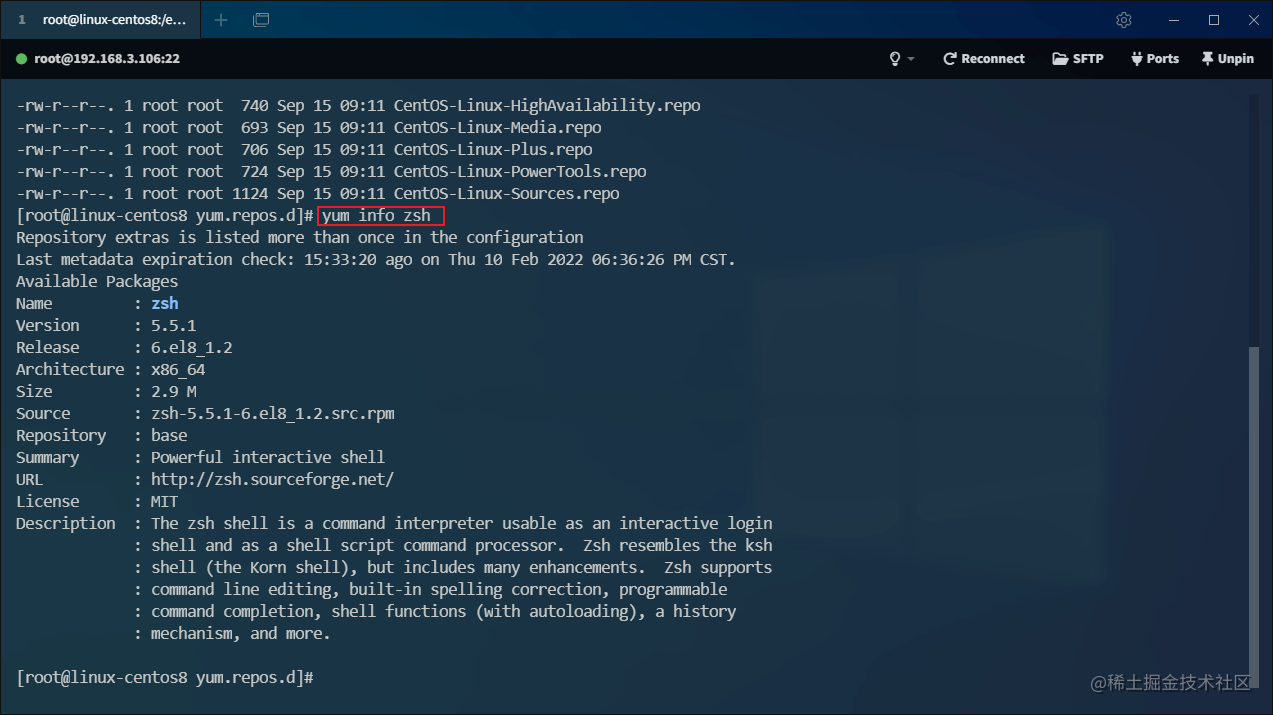Image resolution: width=1273 pixels, height=715 pixels.
Task: Click release value 6.el8_1.2
Action: tap(191, 348)
